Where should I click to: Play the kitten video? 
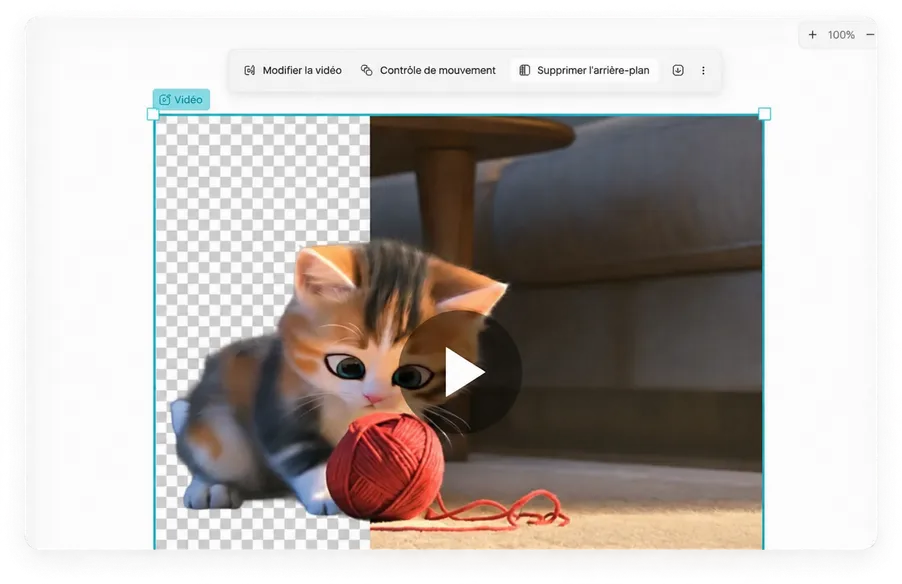coord(460,372)
